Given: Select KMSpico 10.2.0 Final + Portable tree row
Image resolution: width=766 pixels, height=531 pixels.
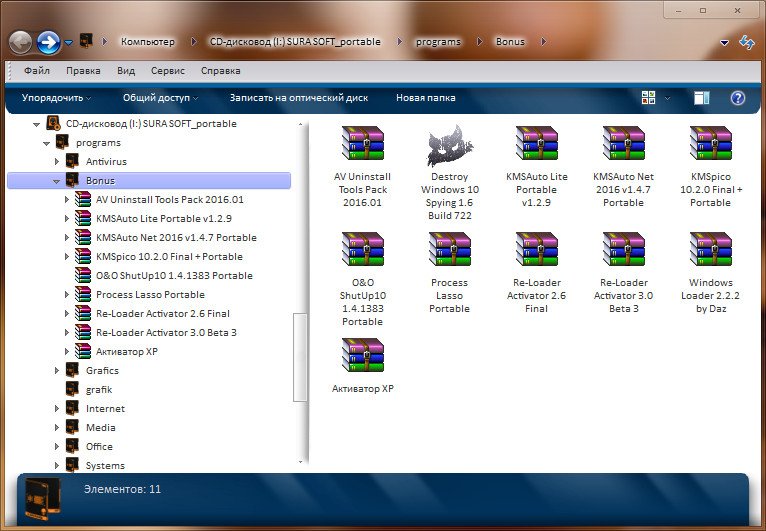Looking at the screenshot, I should 169,256.
